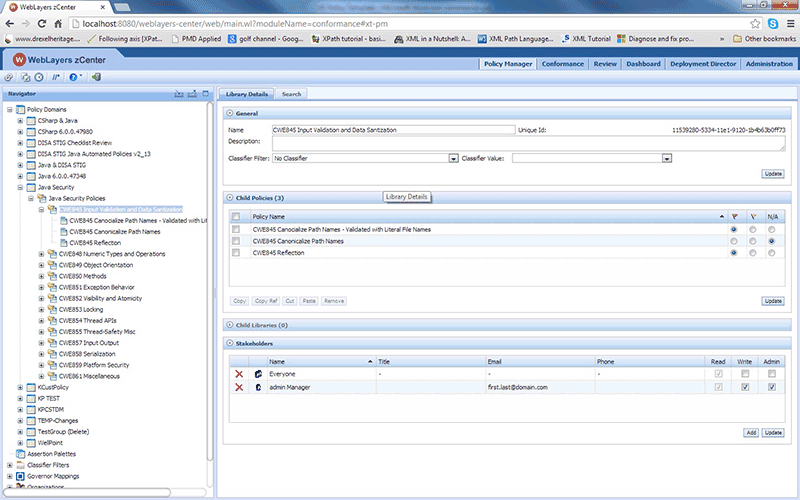Collapse the Java Security tree node
This screenshot has height=500, width=800.
[20, 187]
